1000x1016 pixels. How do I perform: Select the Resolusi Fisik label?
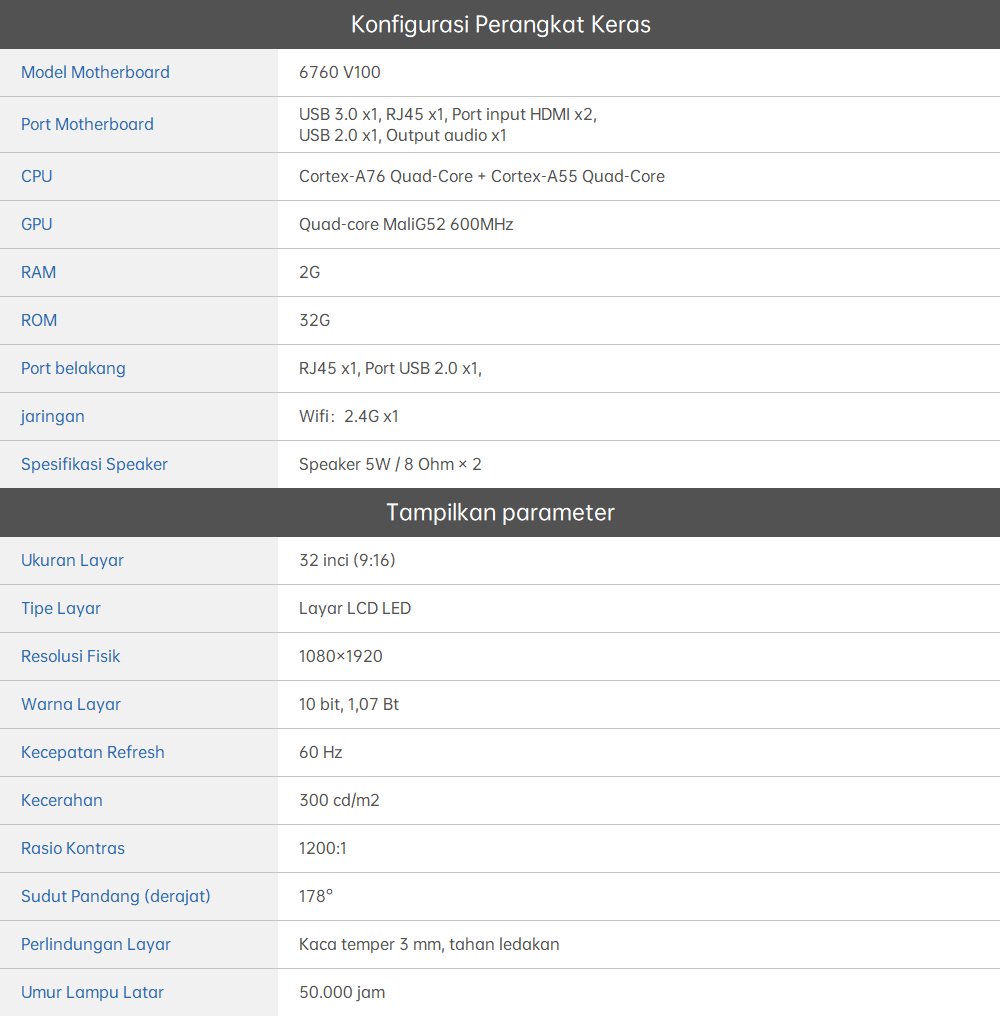pyautogui.click(x=70, y=656)
